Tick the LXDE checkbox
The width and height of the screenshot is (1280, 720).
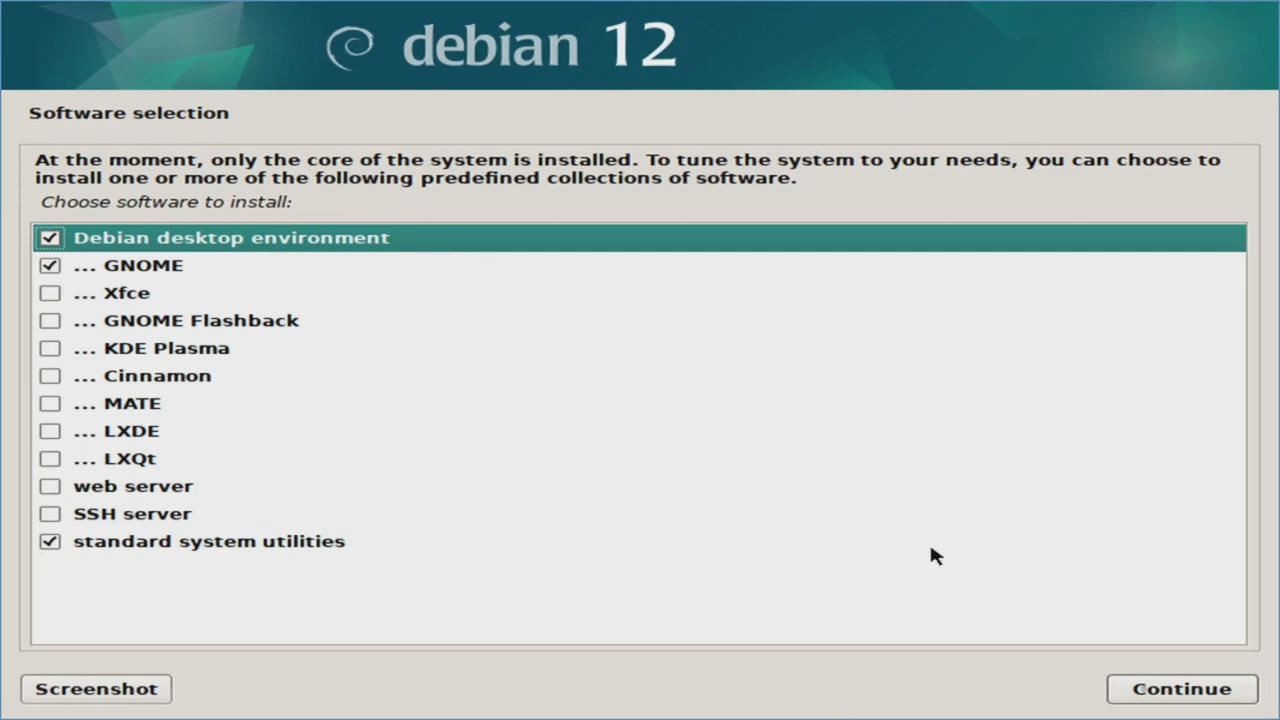[x=50, y=431]
